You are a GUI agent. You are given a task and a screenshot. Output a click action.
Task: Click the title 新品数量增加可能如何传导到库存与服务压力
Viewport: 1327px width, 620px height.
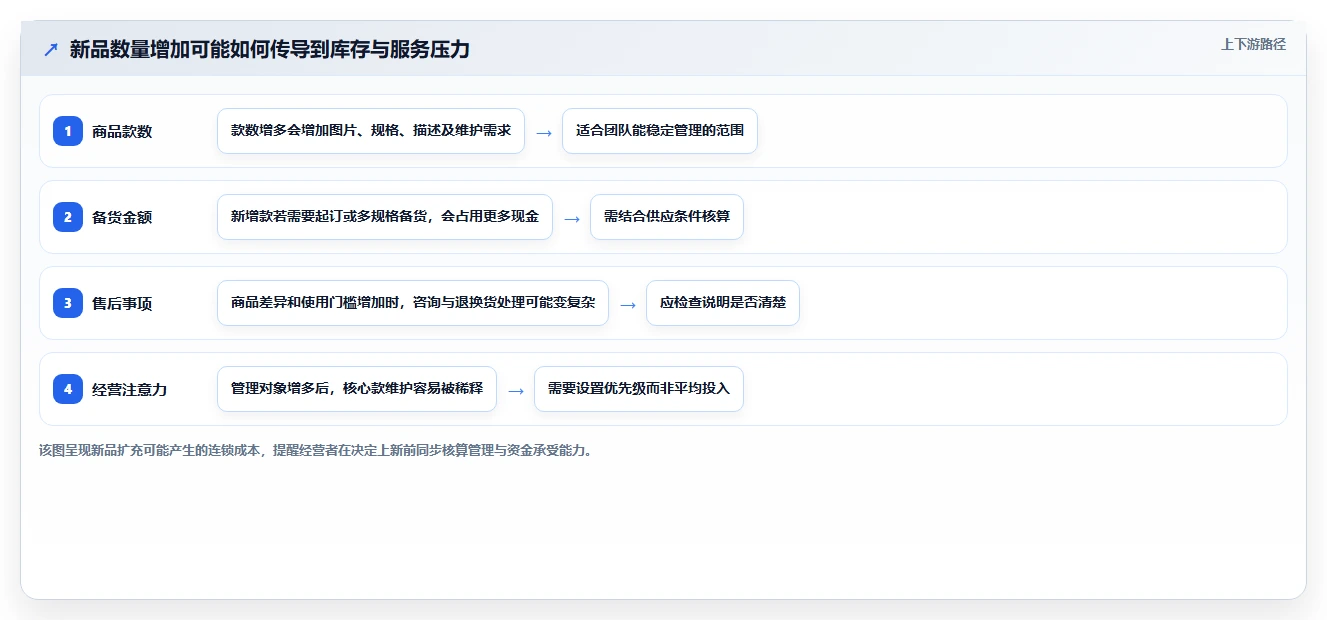point(270,50)
